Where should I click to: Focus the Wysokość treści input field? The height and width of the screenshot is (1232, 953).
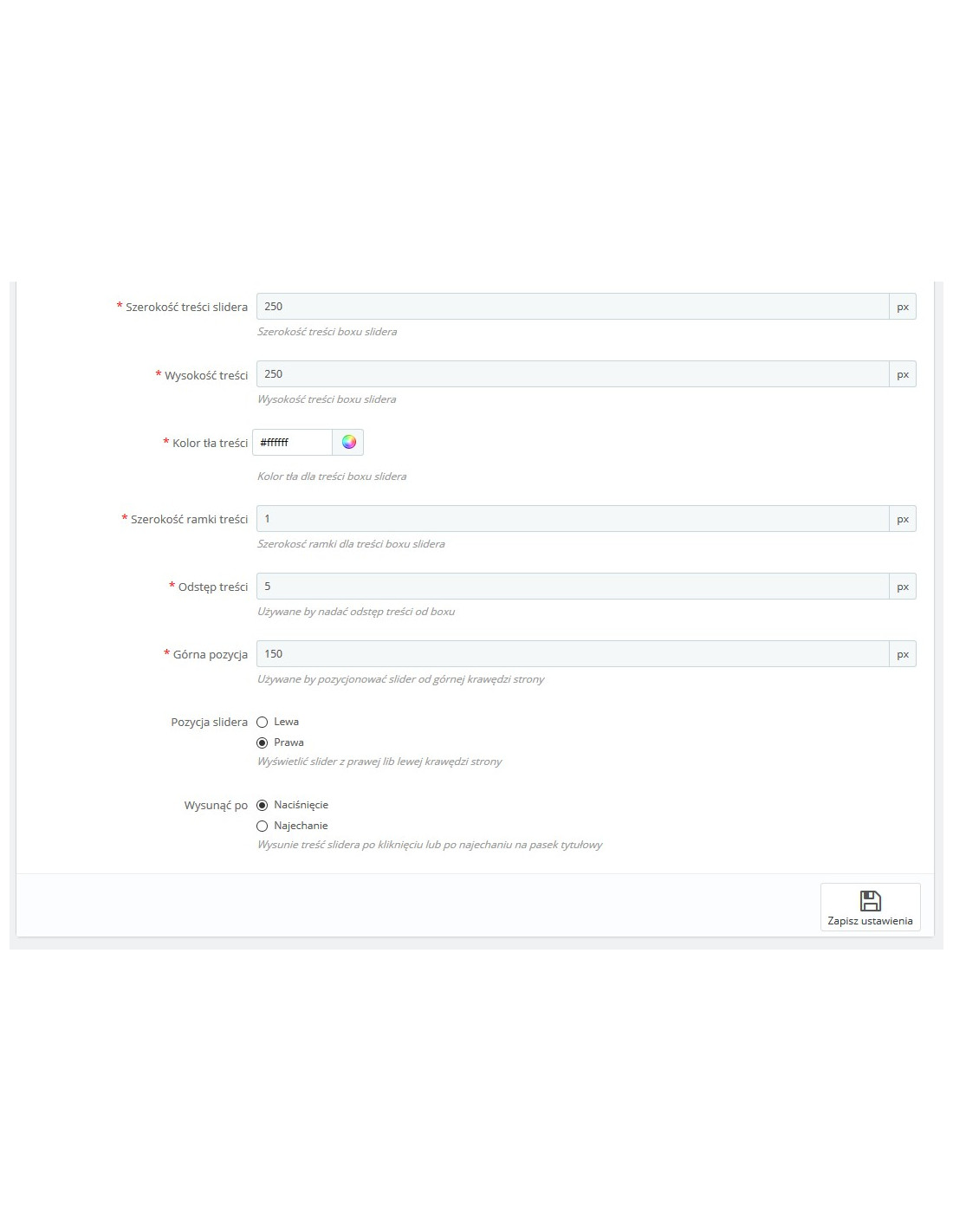pyautogui.click(x=573, y=374)
